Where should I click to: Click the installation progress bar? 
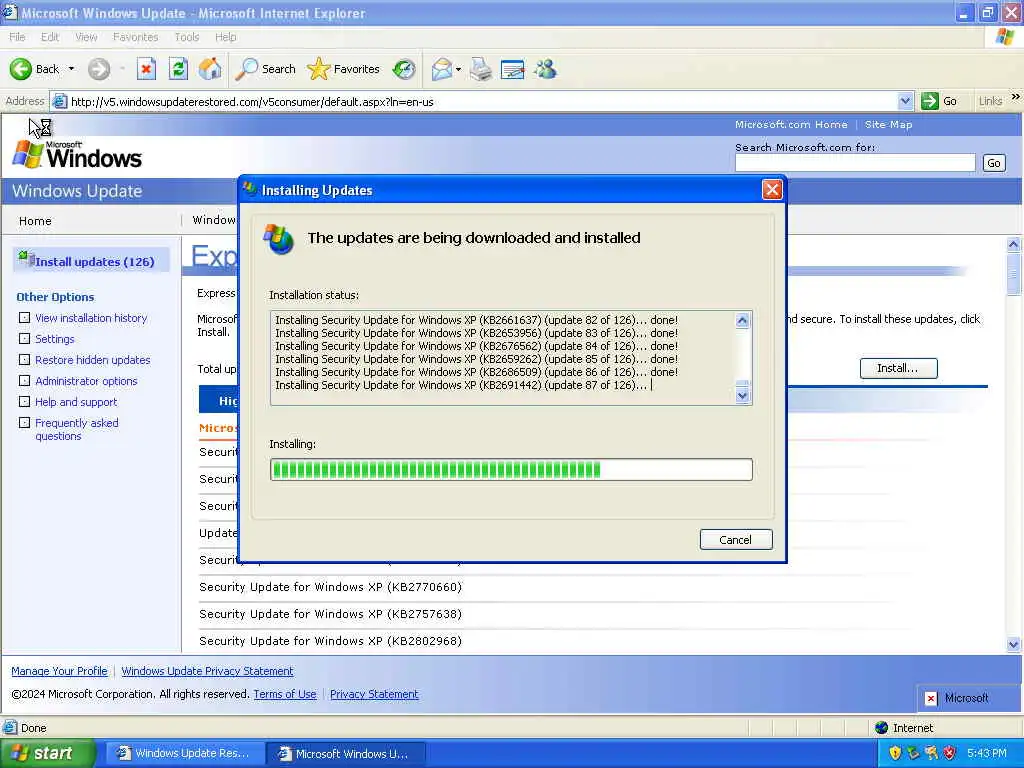511,470
